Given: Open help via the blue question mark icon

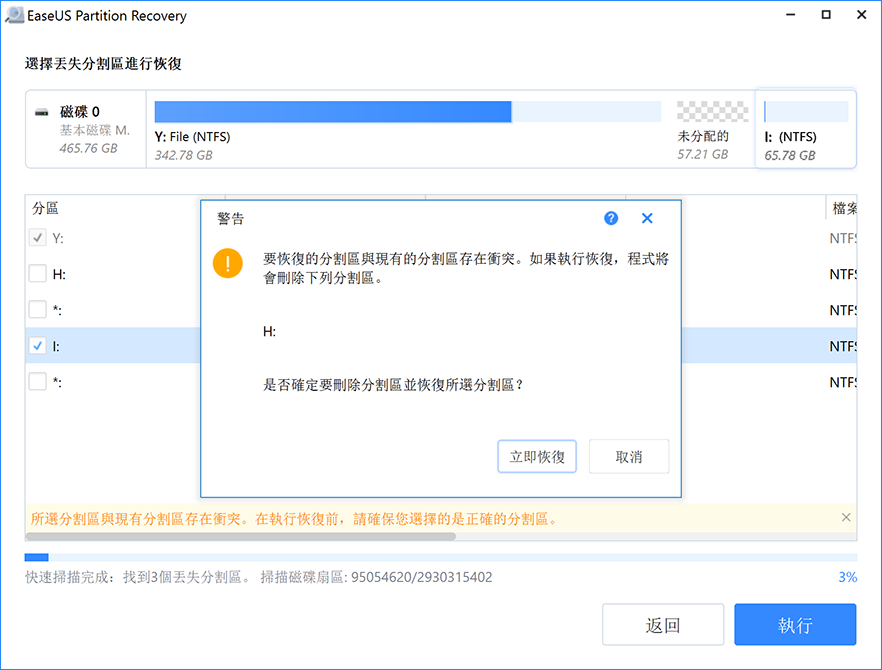Looking at the screenshot, I should [x=610, y=218].
